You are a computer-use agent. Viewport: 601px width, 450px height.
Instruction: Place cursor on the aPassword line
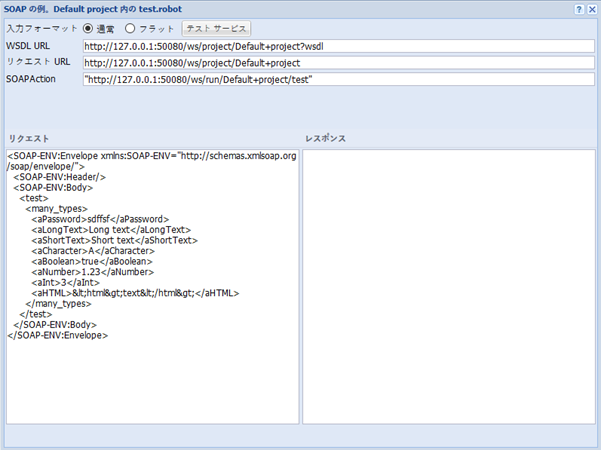tap(99, 219)
